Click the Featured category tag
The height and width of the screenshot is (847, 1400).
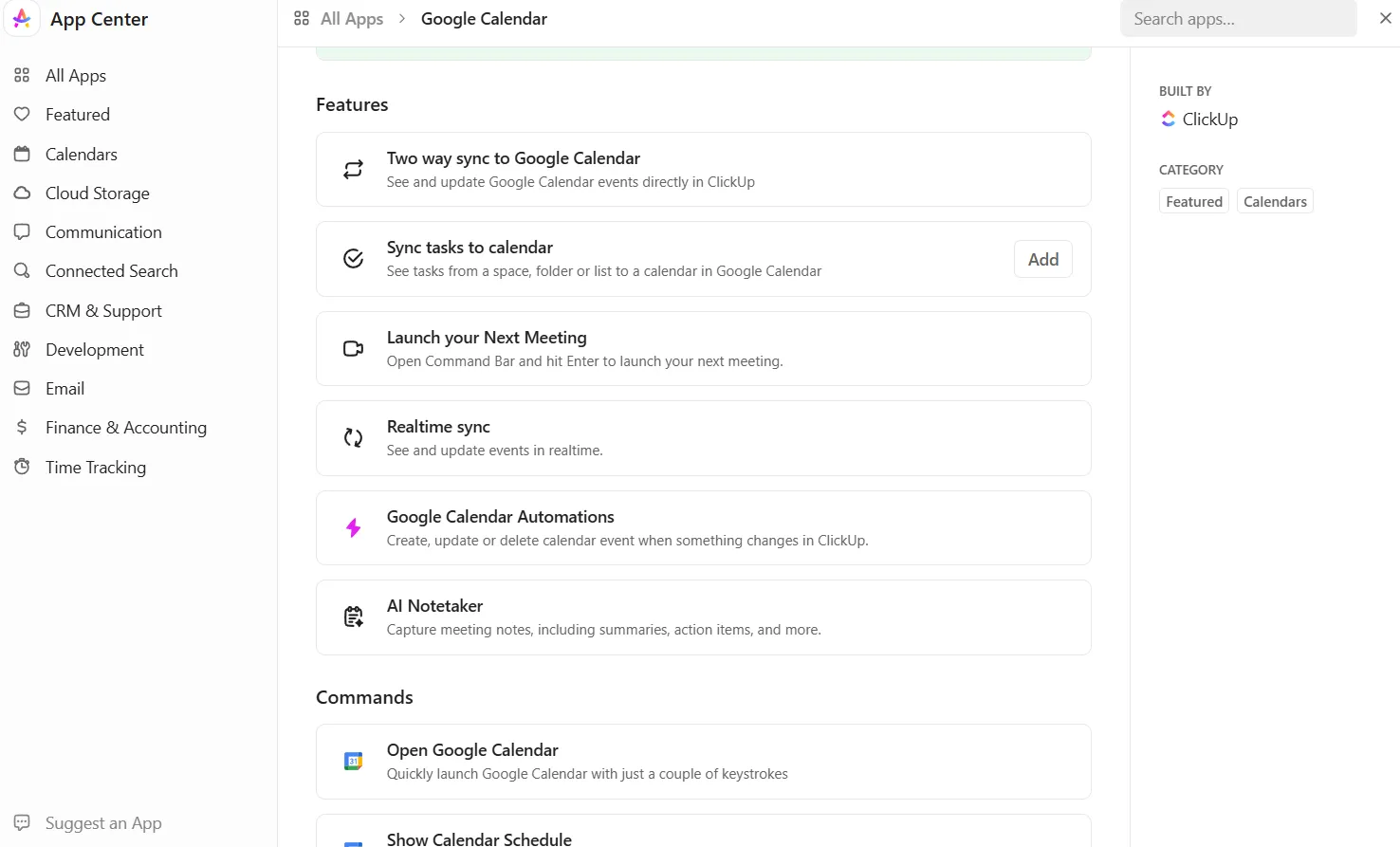pos(1194,201)
